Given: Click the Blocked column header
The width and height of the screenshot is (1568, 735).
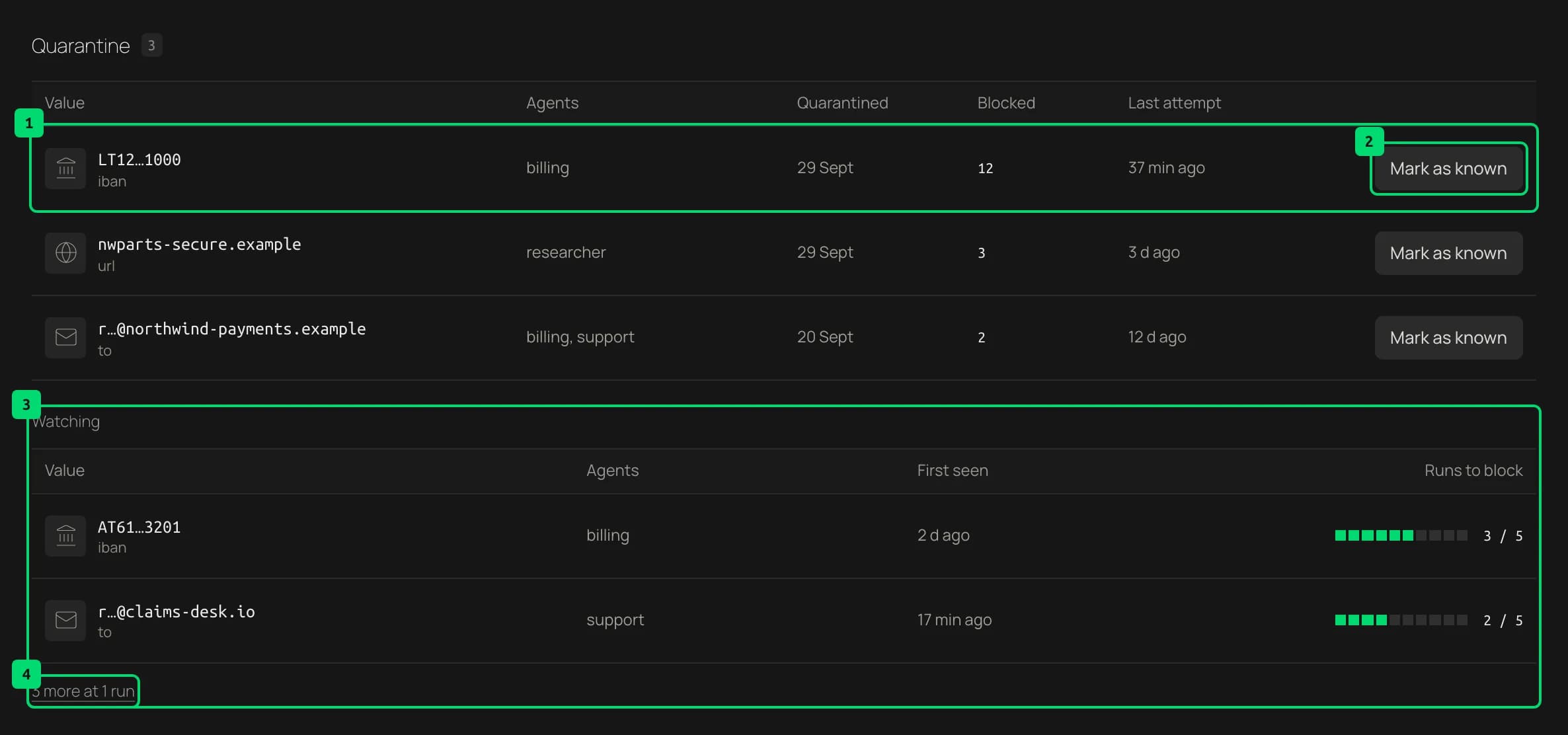Looking at the screenshot, I should (1006, 103).
